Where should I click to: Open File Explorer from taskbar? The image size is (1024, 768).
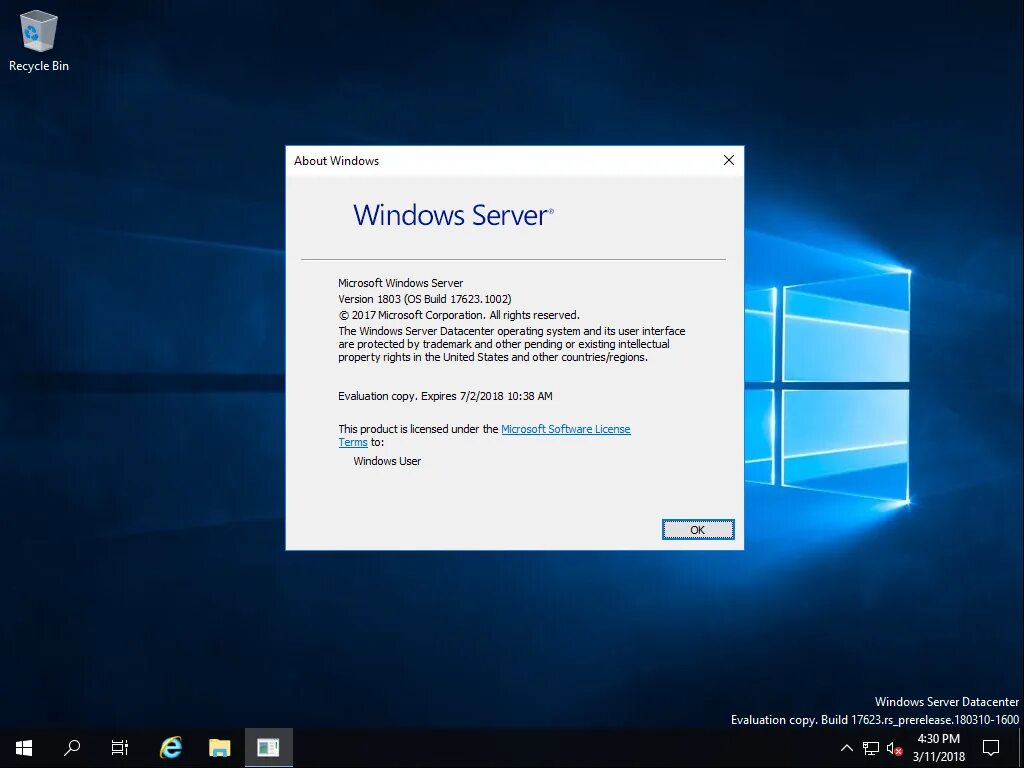point(219,748)
